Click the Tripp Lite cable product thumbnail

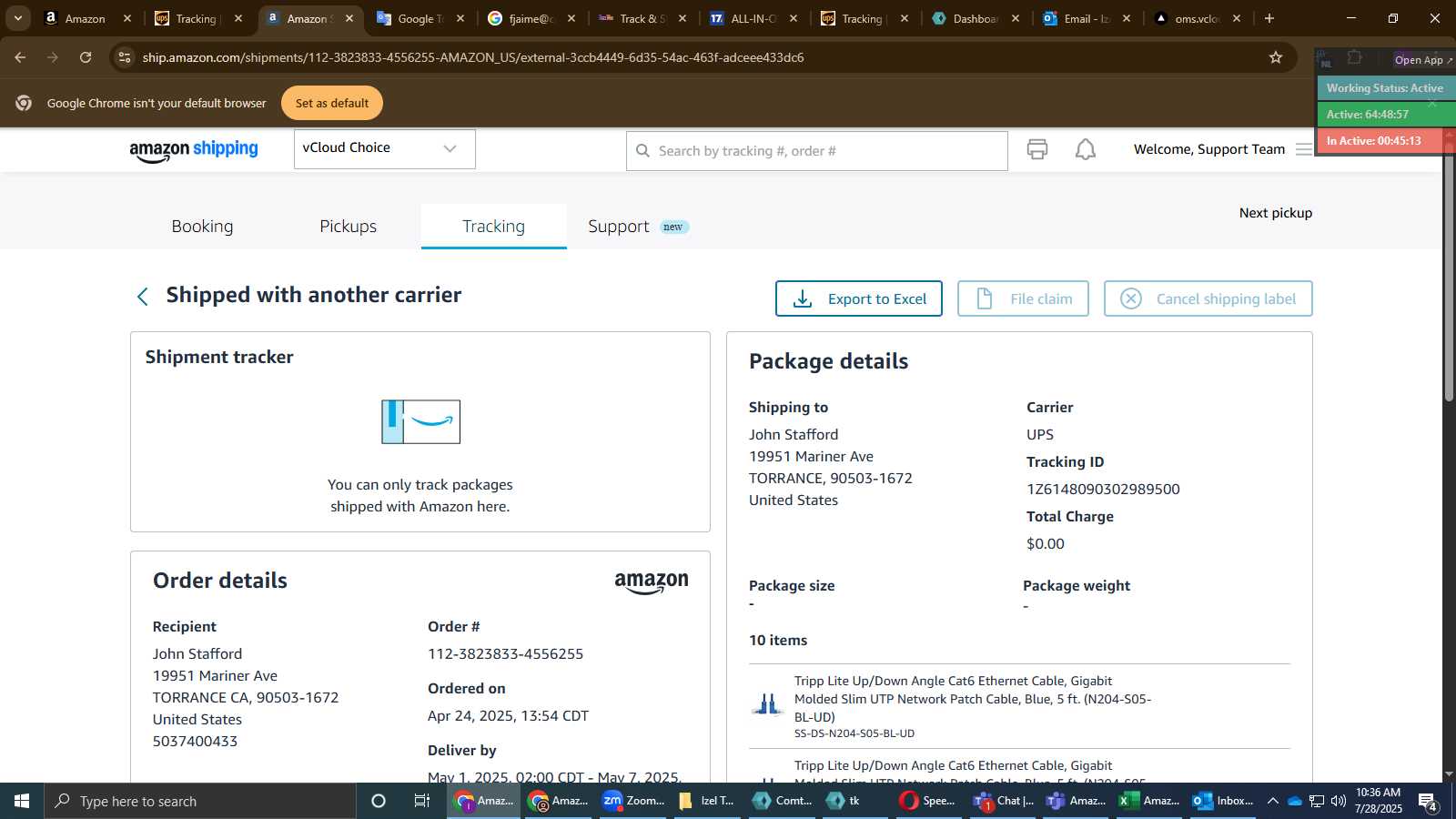(x=767, y=704)
